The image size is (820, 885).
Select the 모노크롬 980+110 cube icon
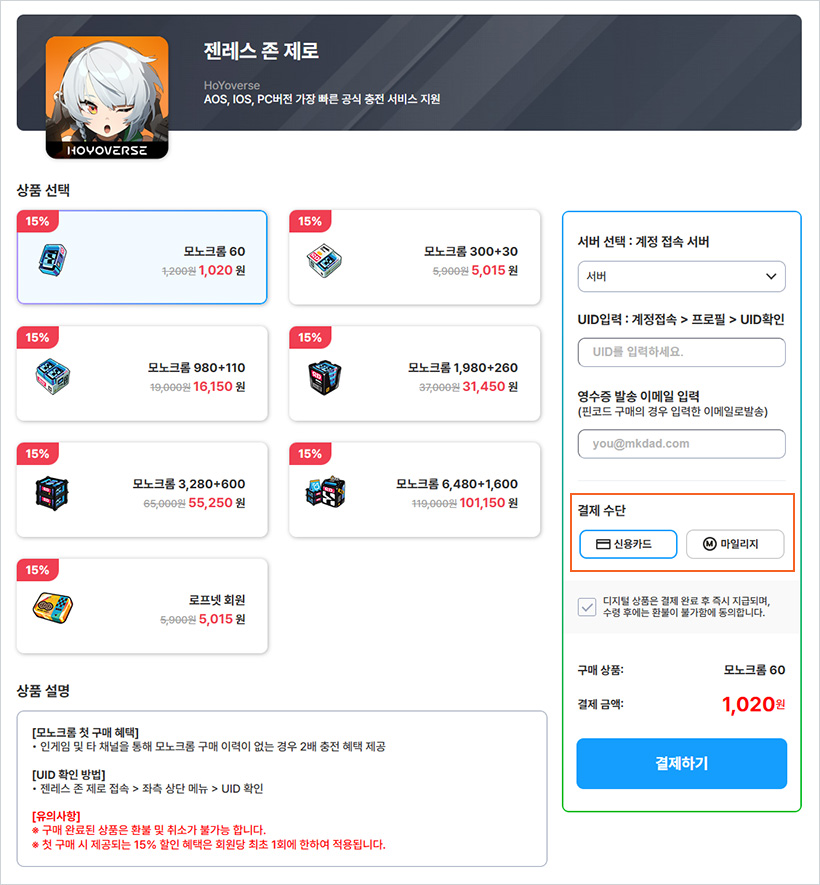52,376
